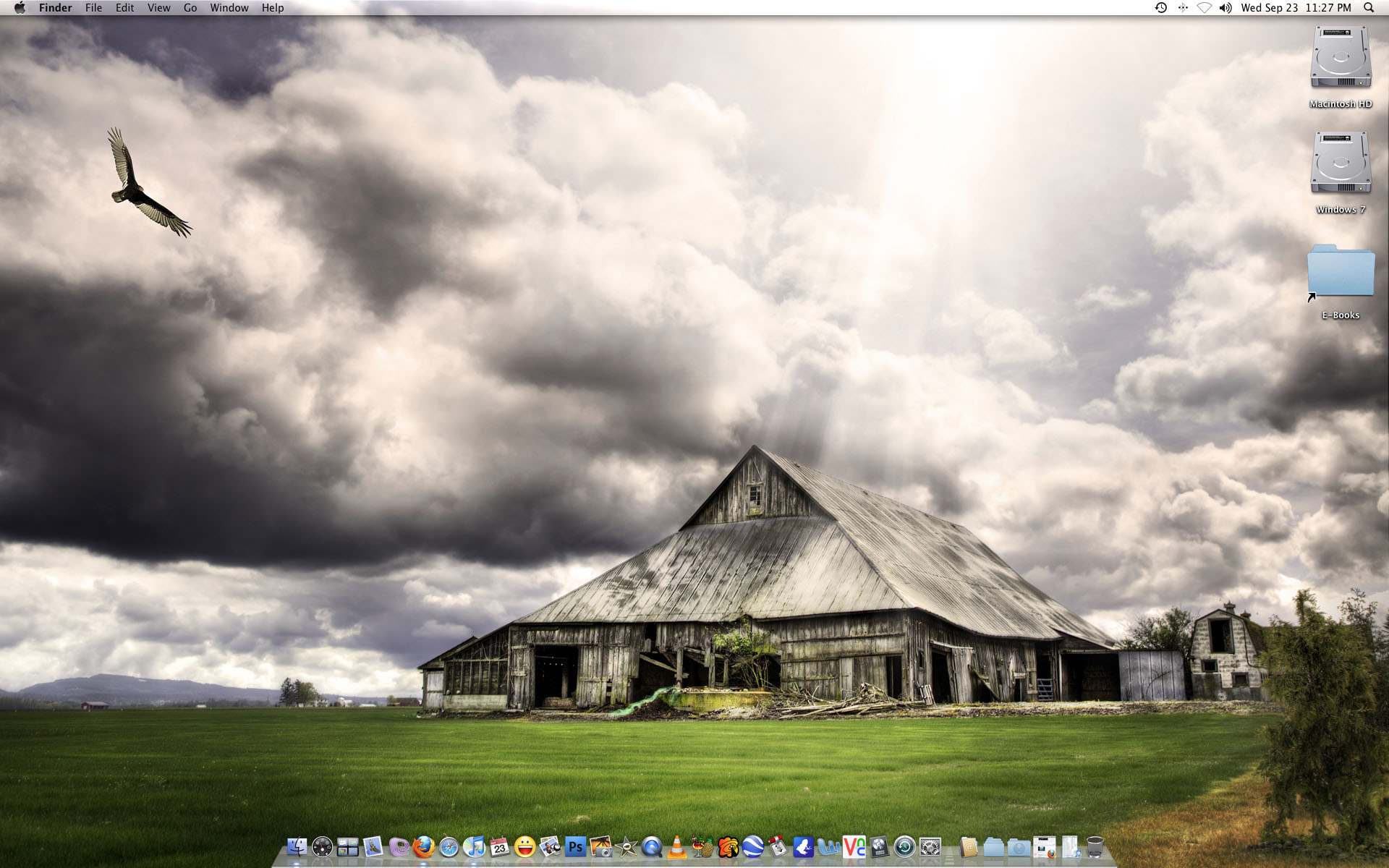Open the Apple menu
Screen dimensions: 1389x868
pos(20,7)
